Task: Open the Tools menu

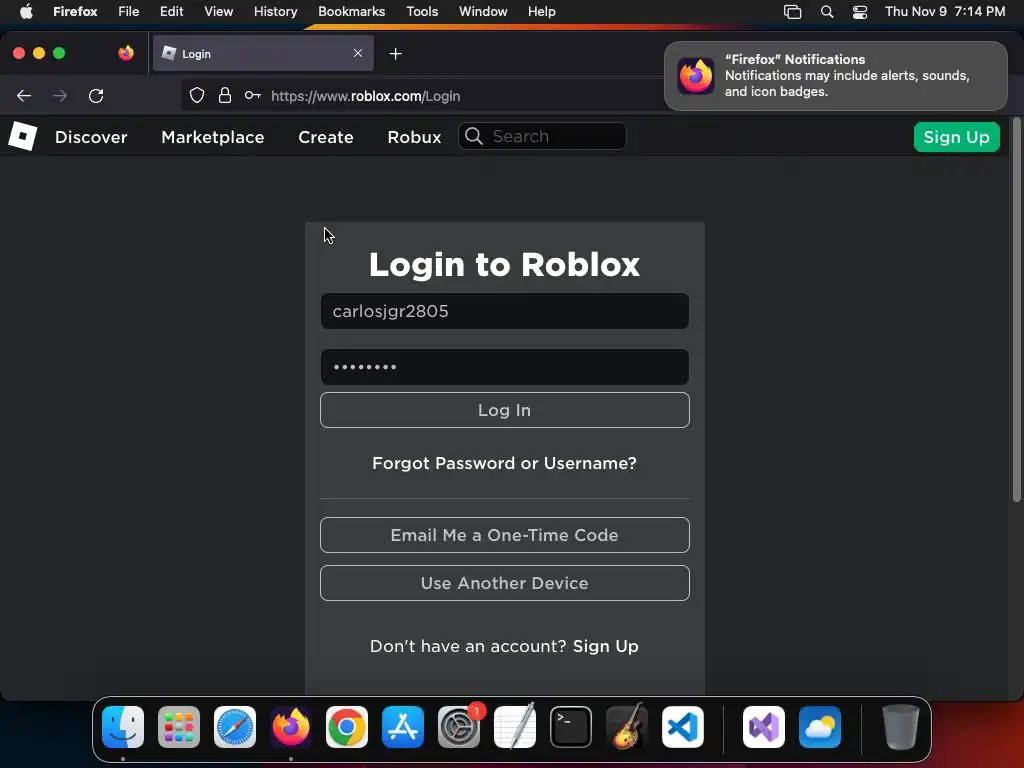Action: coord(422,11)
